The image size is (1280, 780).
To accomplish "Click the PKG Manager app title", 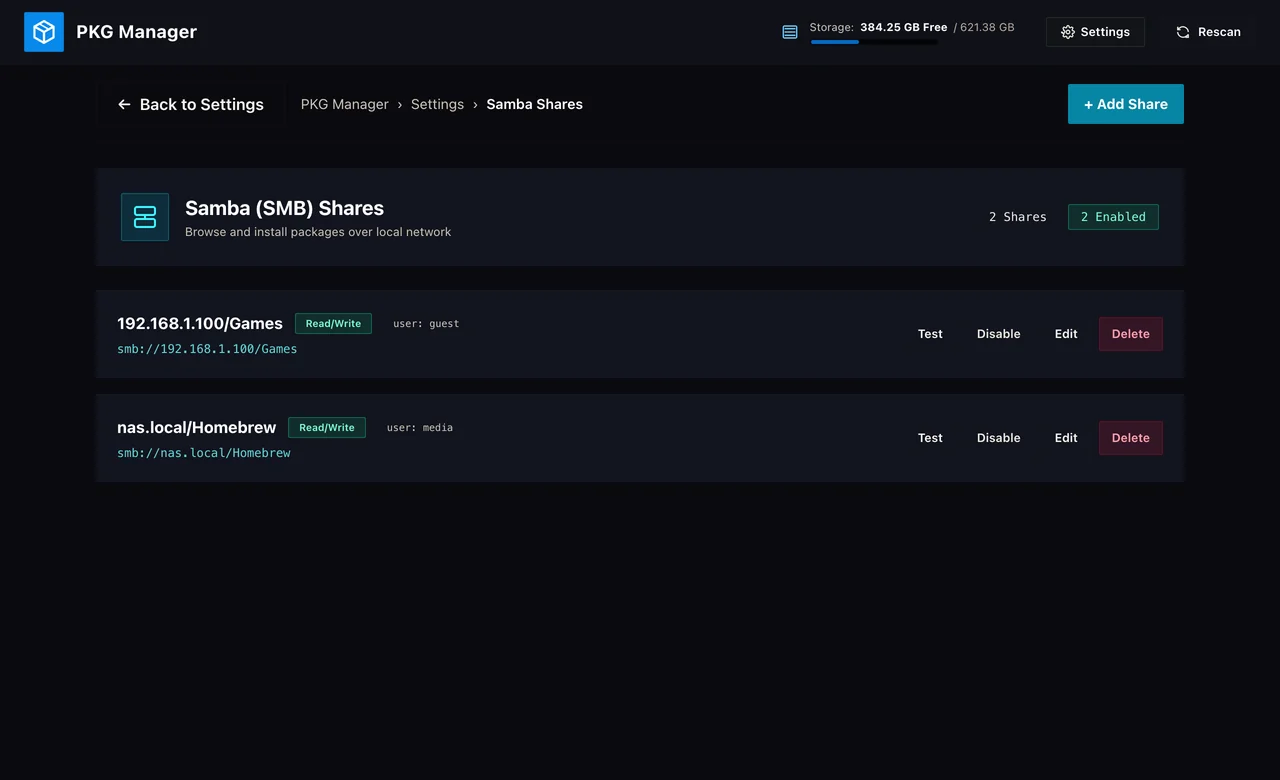I will click(137, 32).
